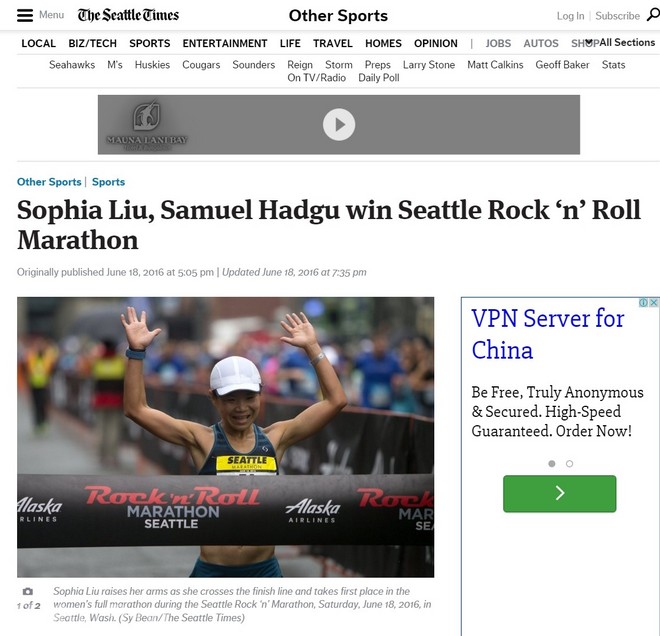Select the first ad carousel dot

tap(552, 463)
